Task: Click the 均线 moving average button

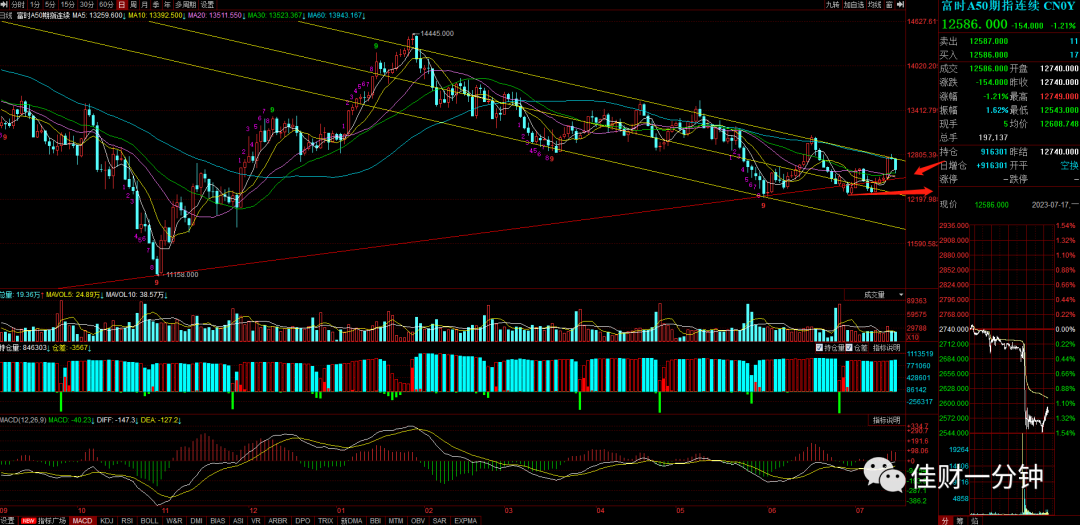Action: pos(875,4)
